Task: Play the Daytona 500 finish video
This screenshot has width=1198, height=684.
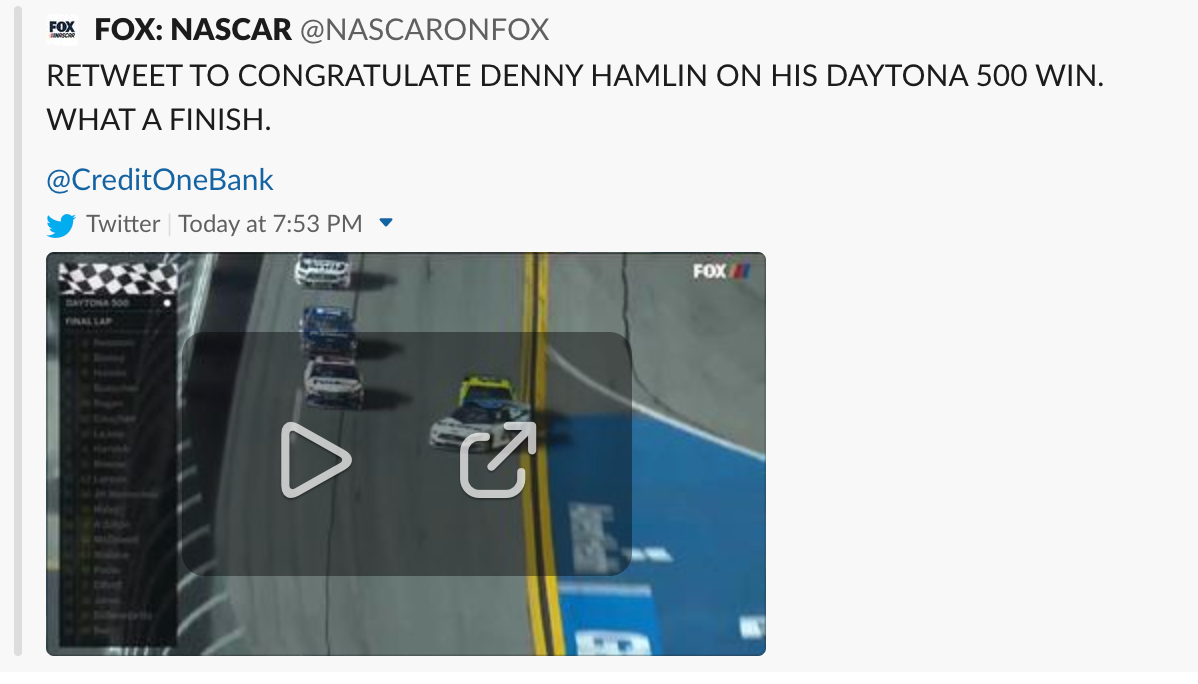Action: [315, 460]
